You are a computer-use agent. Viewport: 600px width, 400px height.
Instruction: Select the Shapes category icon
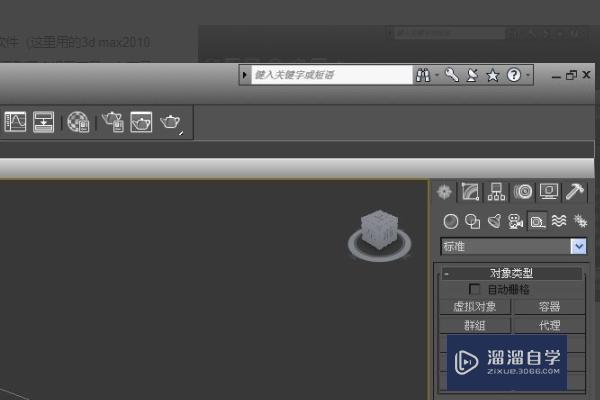click(473, 221)
